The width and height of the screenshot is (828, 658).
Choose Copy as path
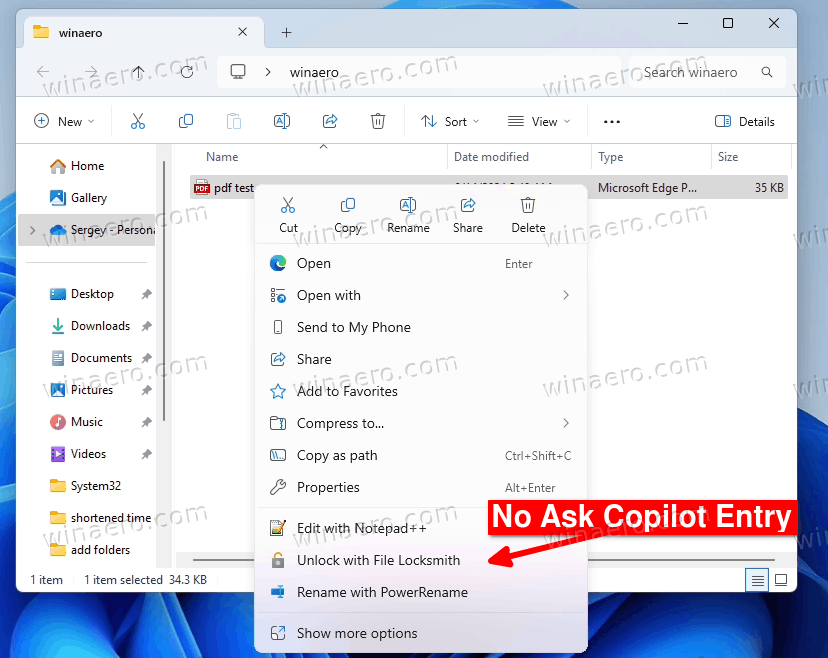coord(421,455)
